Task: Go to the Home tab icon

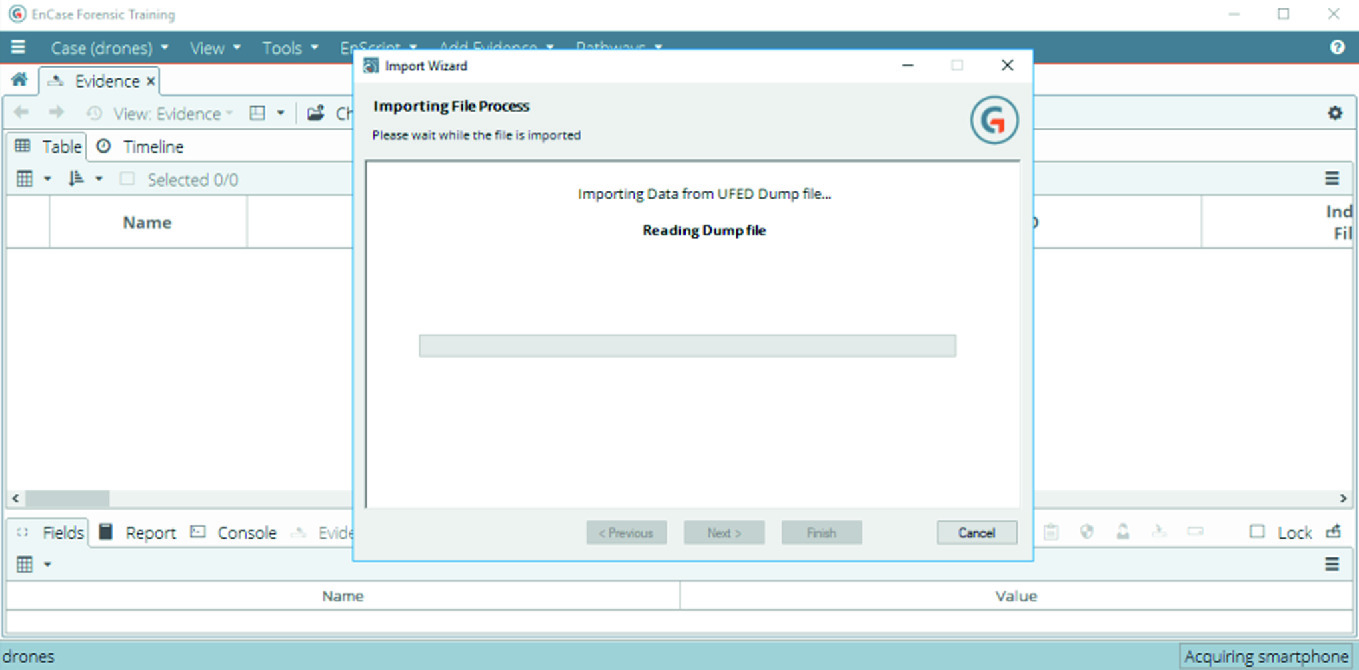Action: [18, 80]
